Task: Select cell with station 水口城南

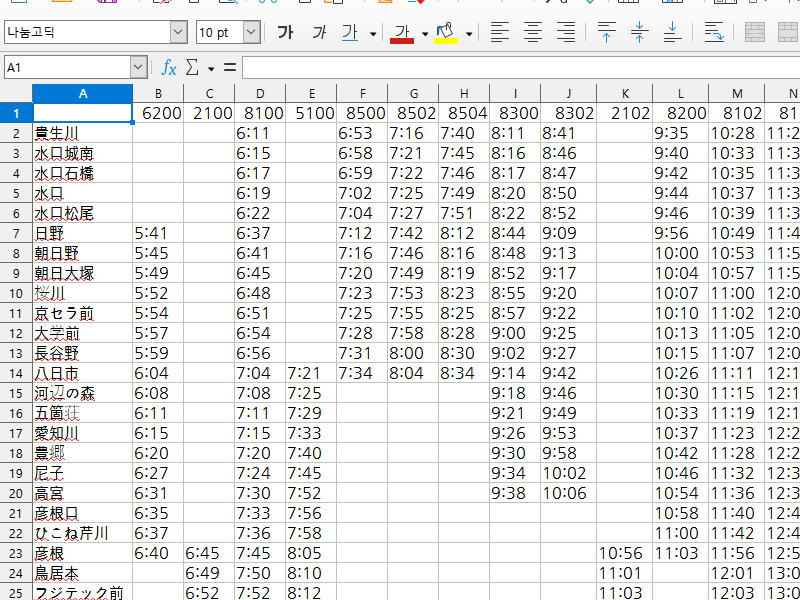Action: pos(83,153)
